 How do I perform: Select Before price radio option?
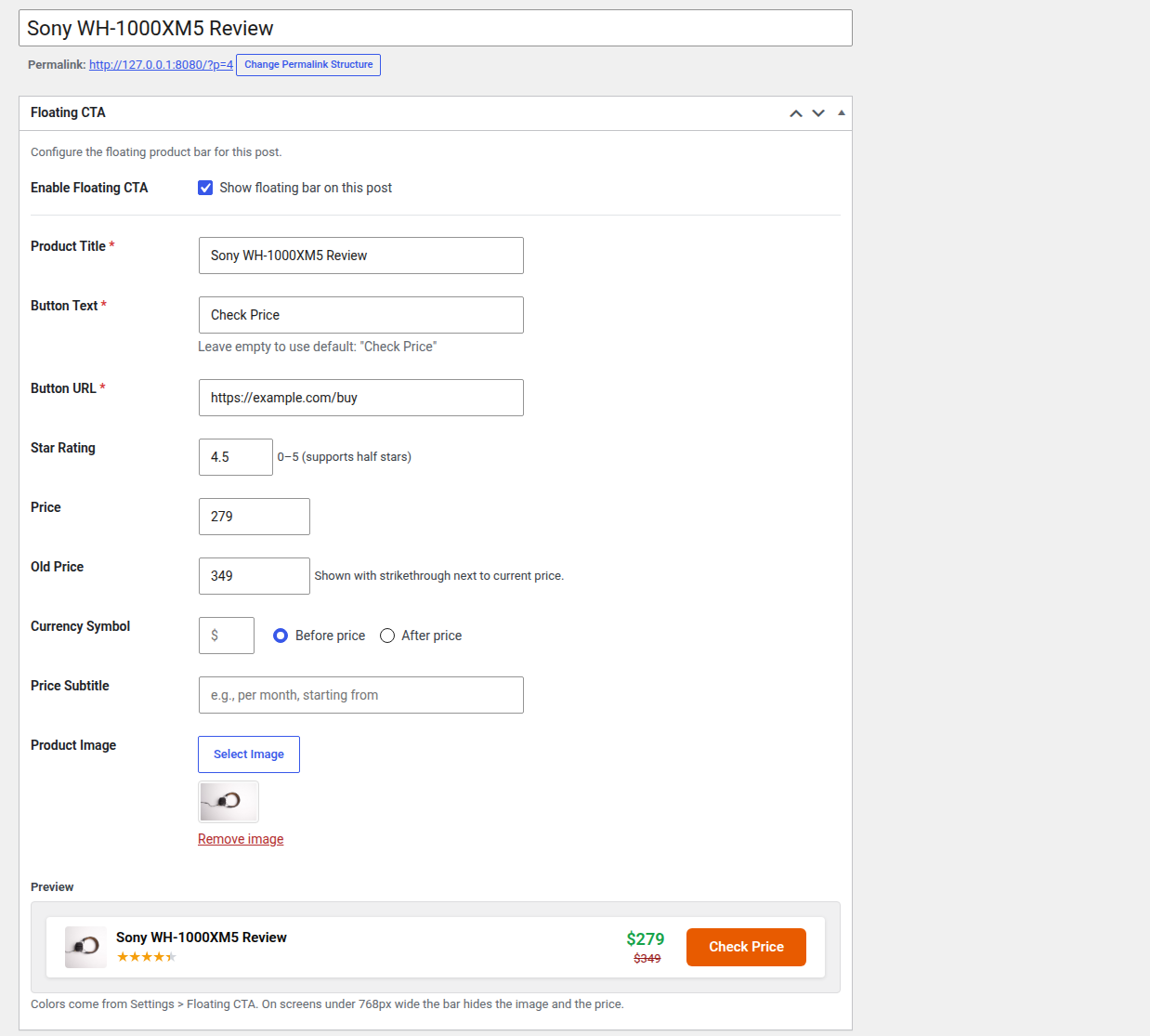click(x=281, y=636)
